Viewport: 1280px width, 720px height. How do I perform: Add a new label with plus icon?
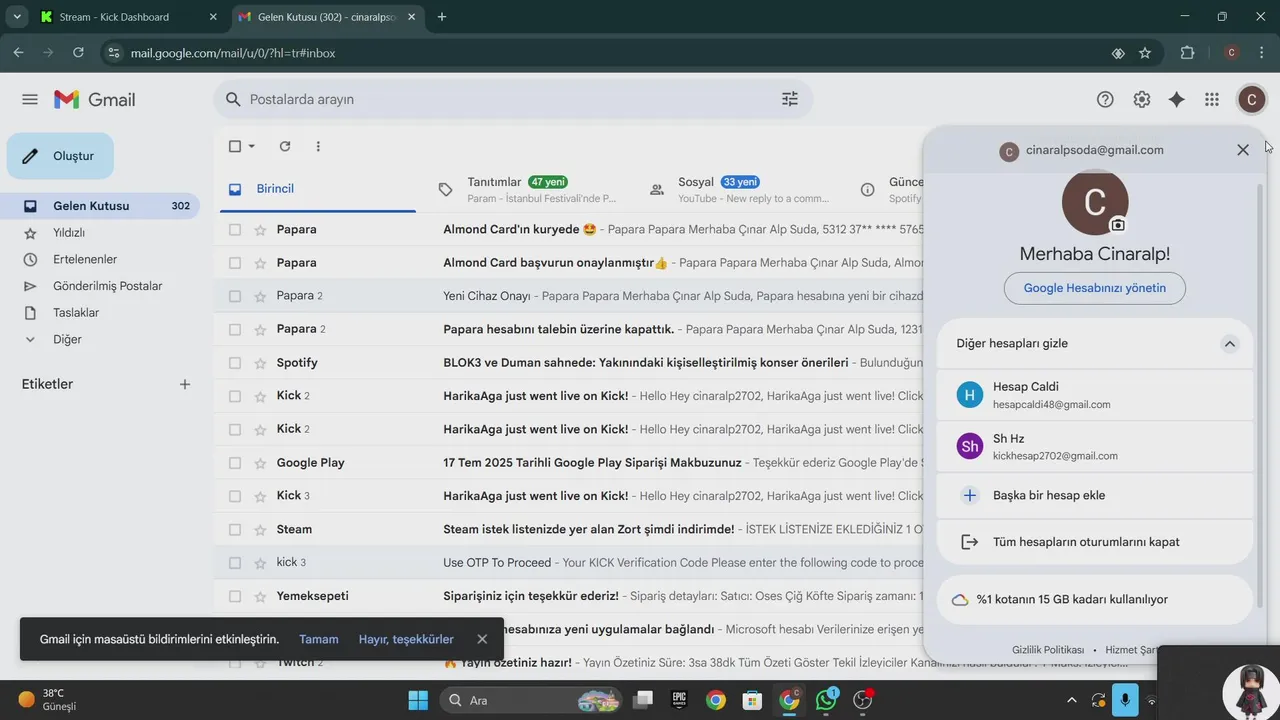pos(185,384)
